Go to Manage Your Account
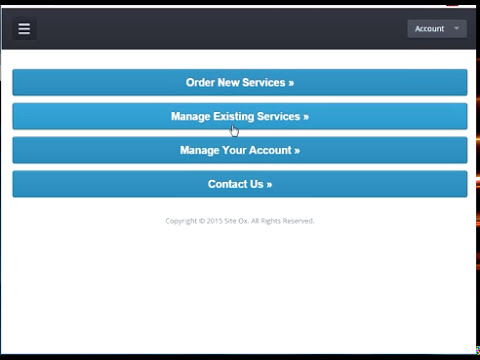The height and width of the screenshot is (360, 480). tap(240, 150)
